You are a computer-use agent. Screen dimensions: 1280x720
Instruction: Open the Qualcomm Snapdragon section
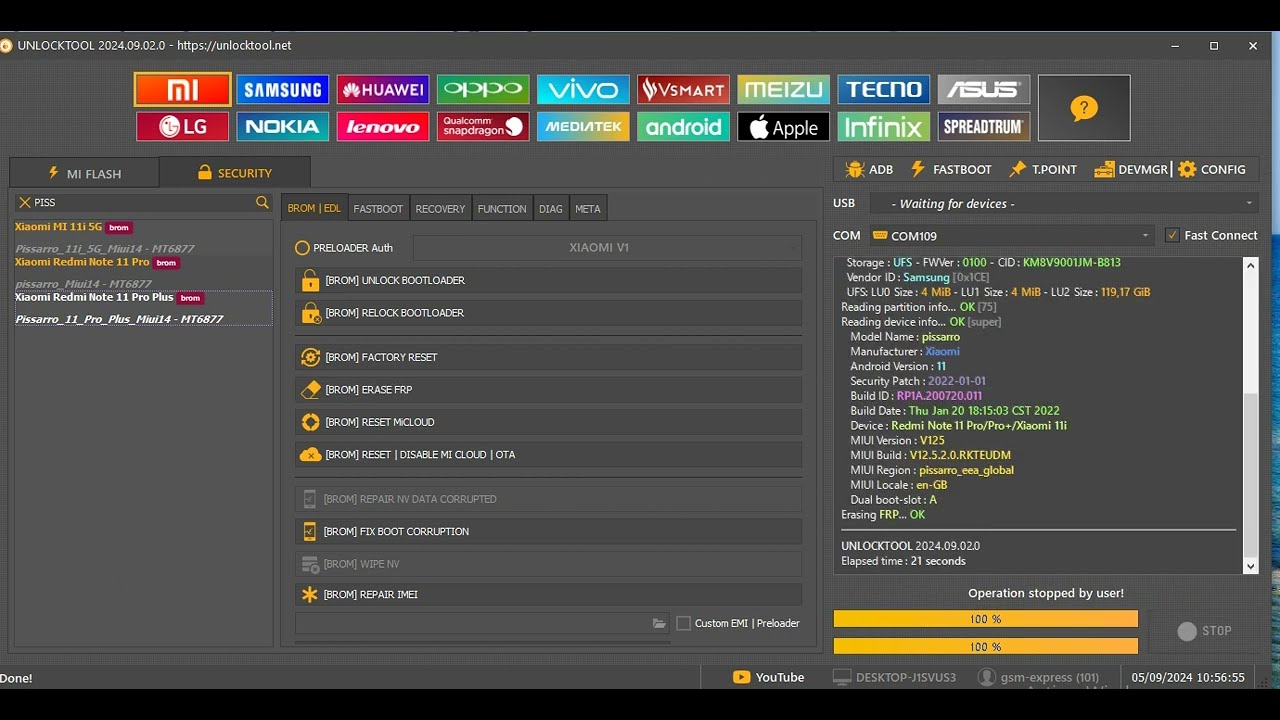click(x=483, y=127)
